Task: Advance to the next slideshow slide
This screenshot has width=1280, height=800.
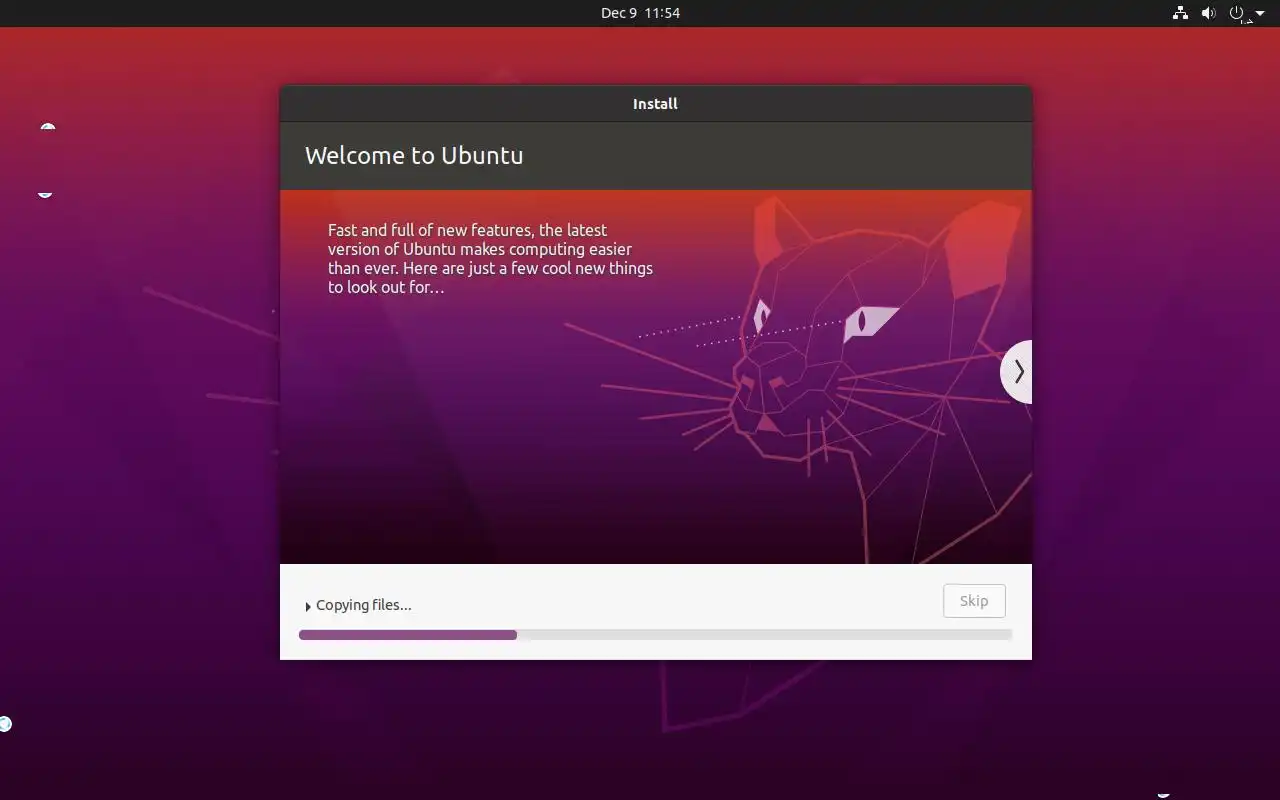Action: coord(1017,372)
